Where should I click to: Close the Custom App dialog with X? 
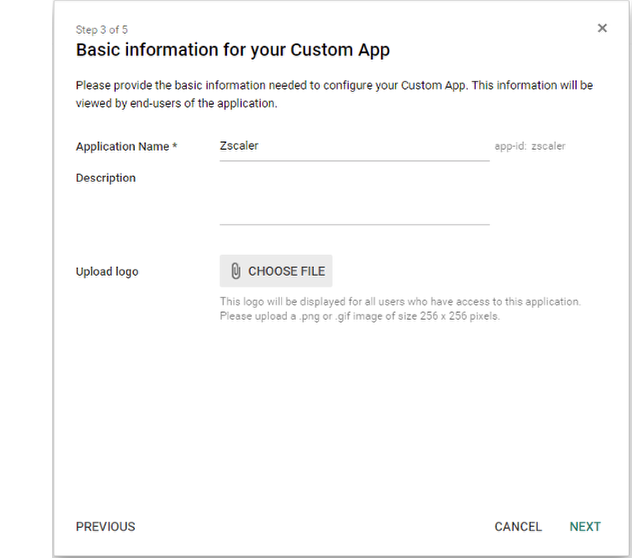[x=602, y=29]
